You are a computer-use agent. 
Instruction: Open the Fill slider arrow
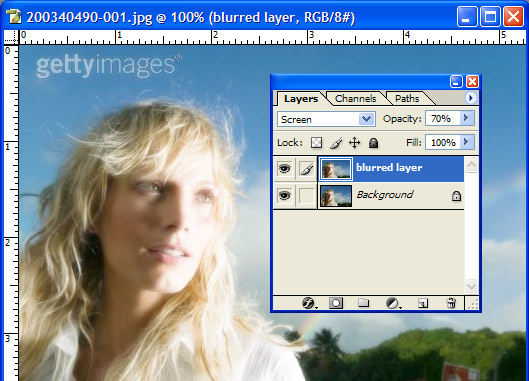pos(466,142)
